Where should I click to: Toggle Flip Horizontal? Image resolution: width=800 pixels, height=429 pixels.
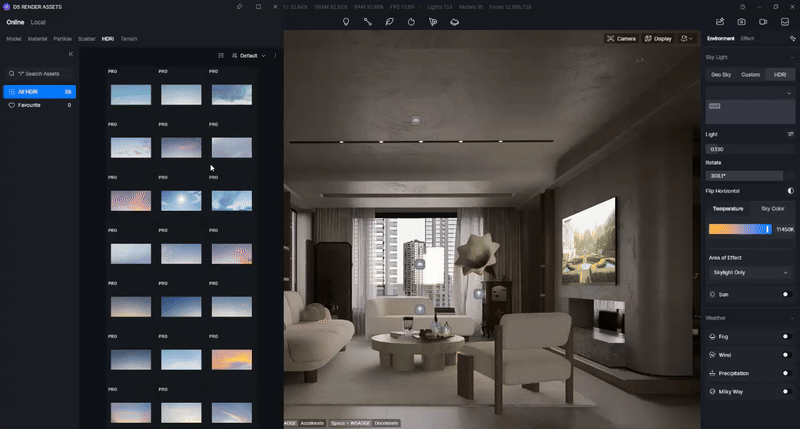(790, 191)
